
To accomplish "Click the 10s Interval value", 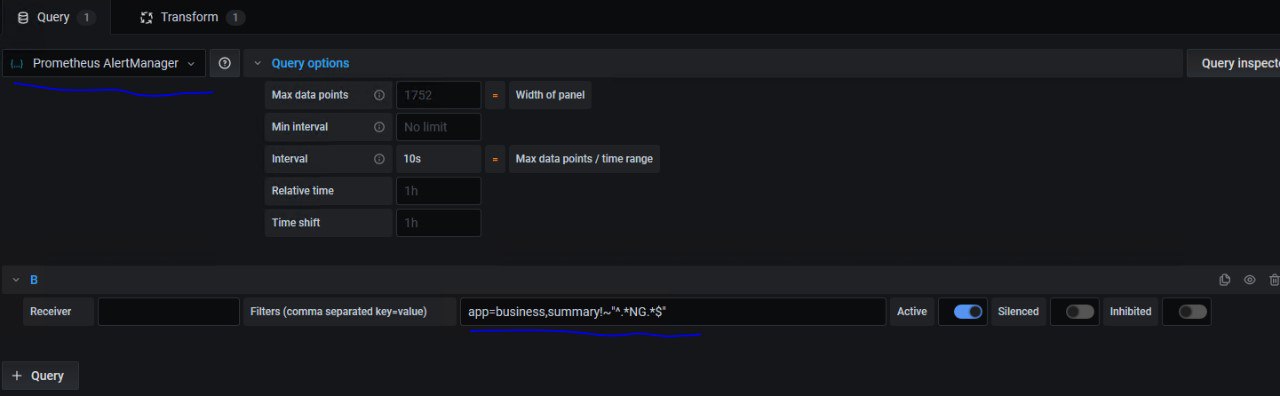I will pos(439,159).
